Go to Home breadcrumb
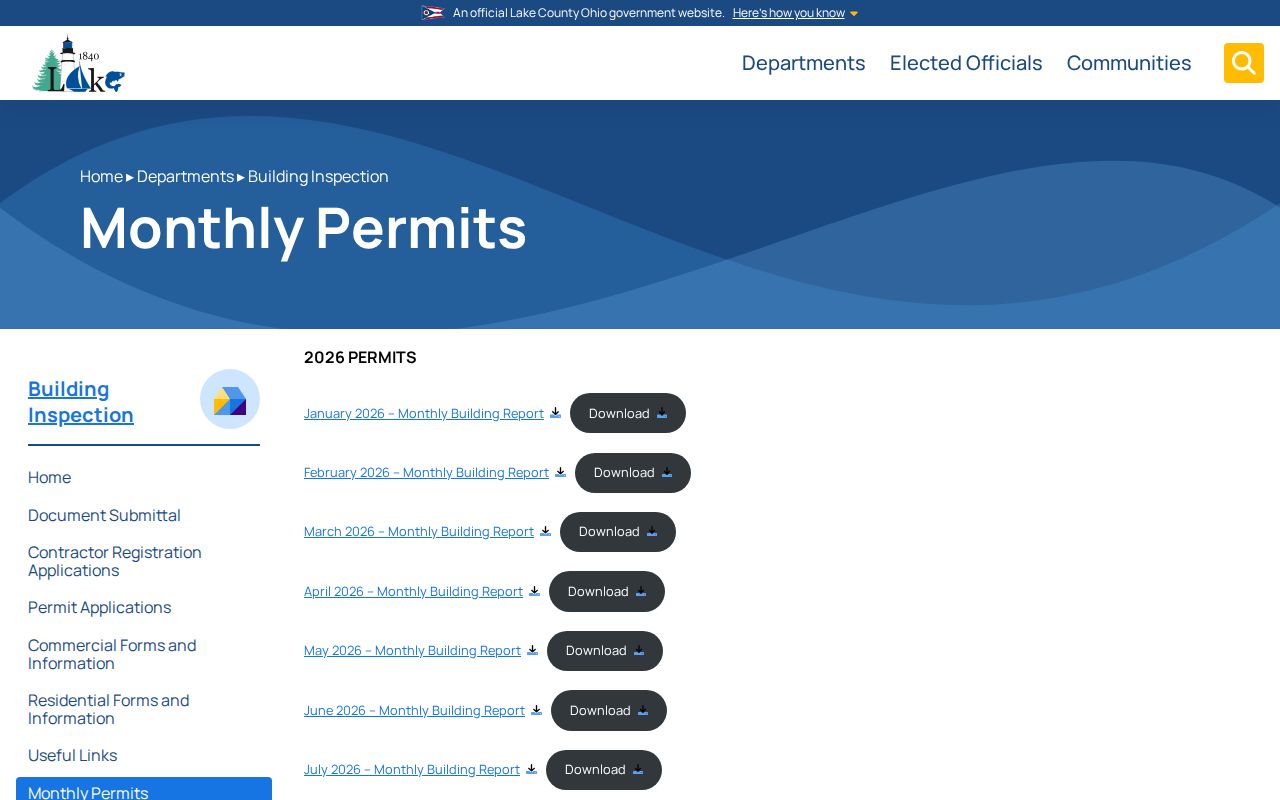1280x800 pixels. click(101, 176)
